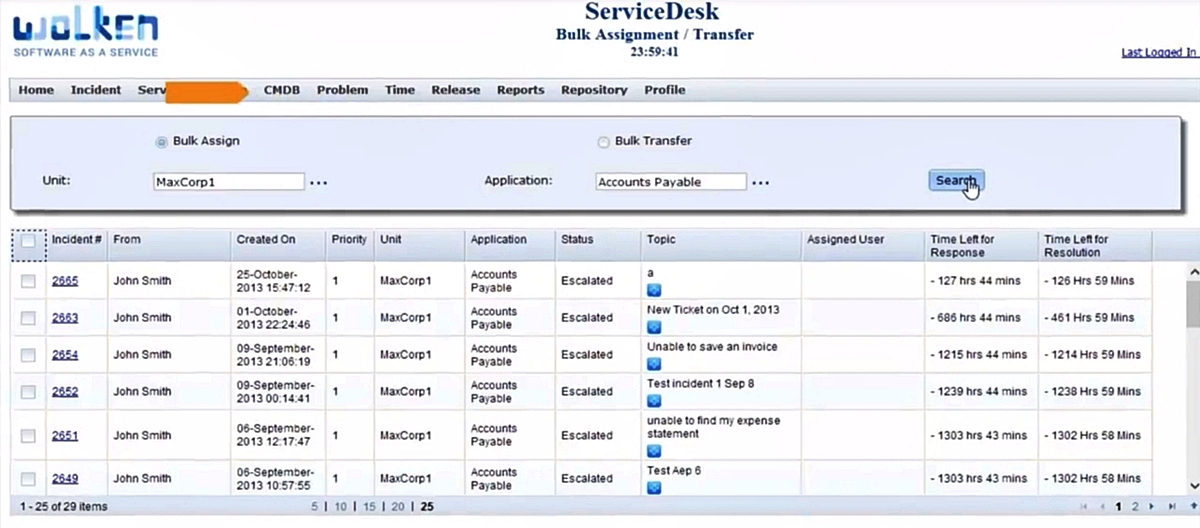This screenshot has width=1200, height=528.
Task: Check the box for incident 2649
Action: point(28,479)
